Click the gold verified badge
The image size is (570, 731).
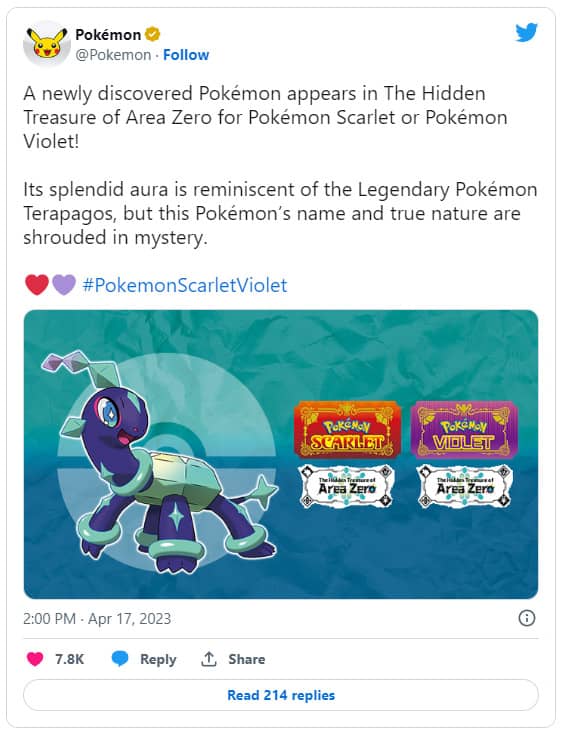[x=152, y=34]
